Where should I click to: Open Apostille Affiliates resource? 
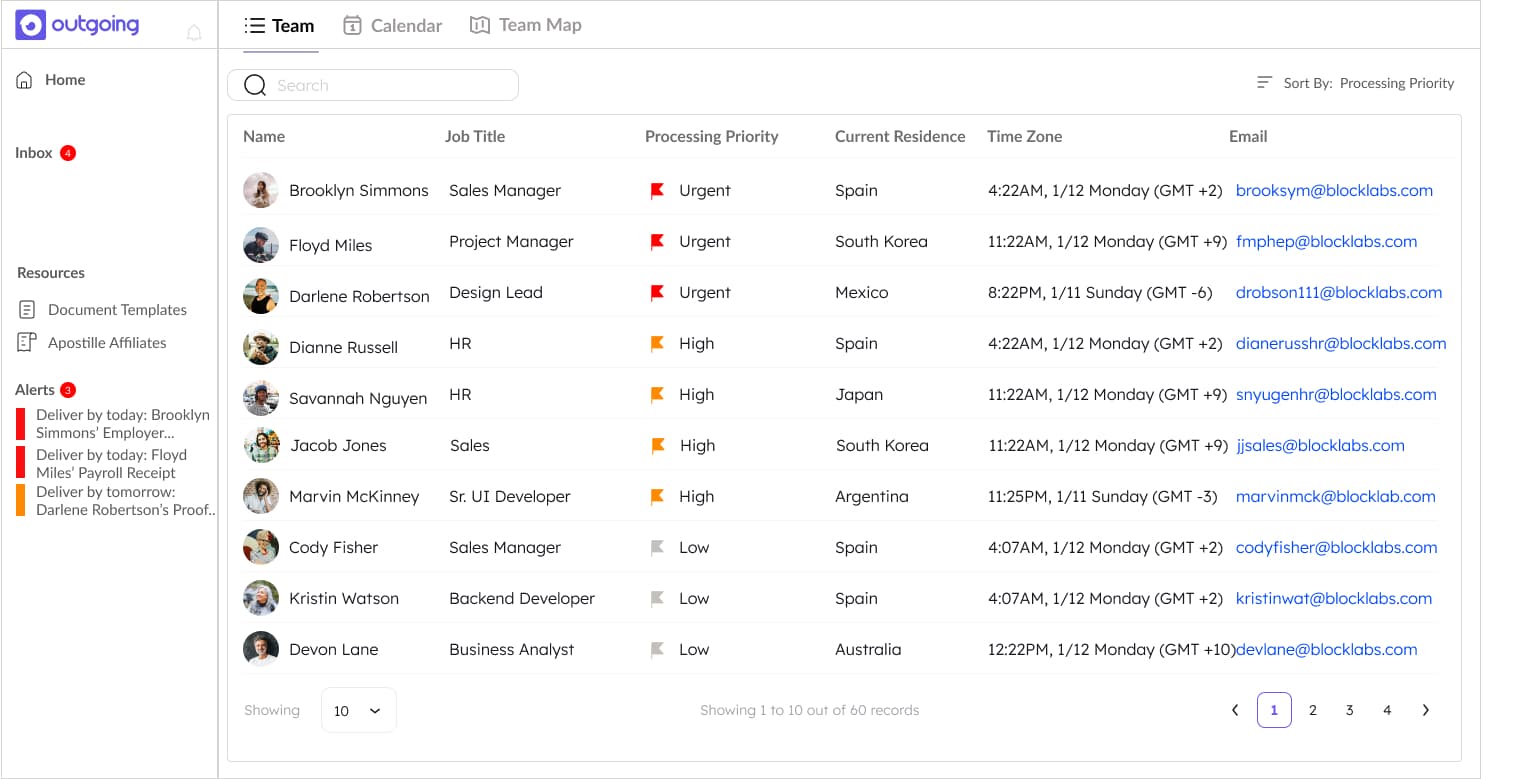(x=107, y=343)
